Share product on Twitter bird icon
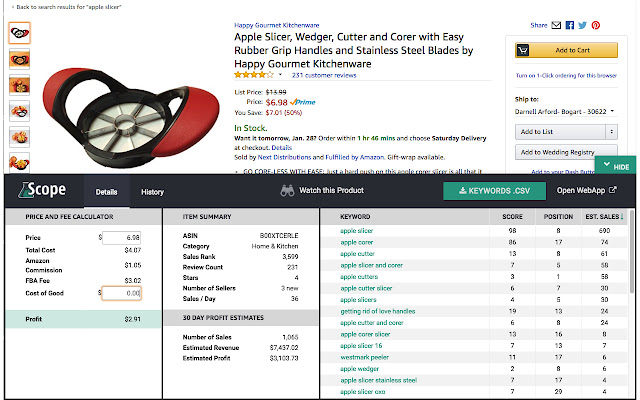 point(582,25)
